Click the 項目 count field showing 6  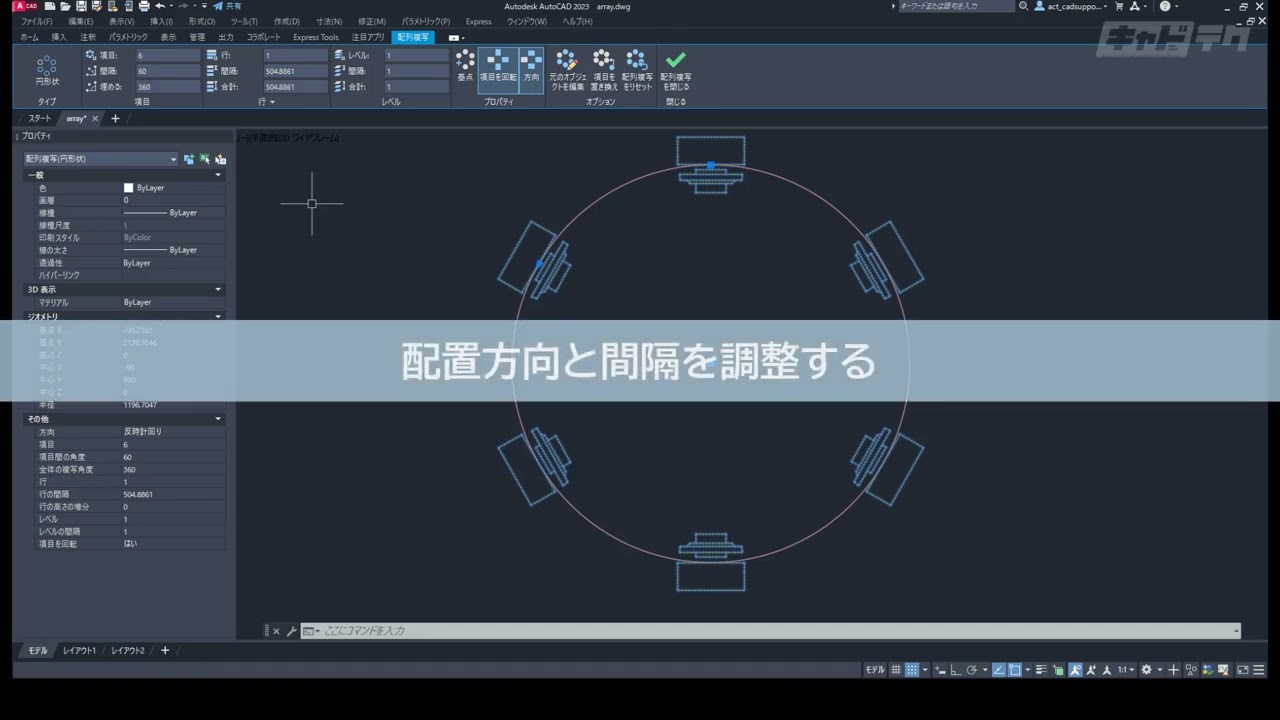(x=167, y=56)
